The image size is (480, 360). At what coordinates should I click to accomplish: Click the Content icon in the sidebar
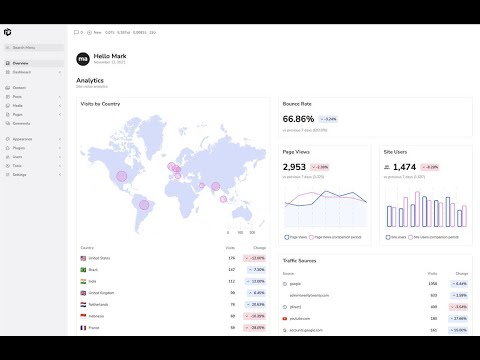click(x=8, y=88)
